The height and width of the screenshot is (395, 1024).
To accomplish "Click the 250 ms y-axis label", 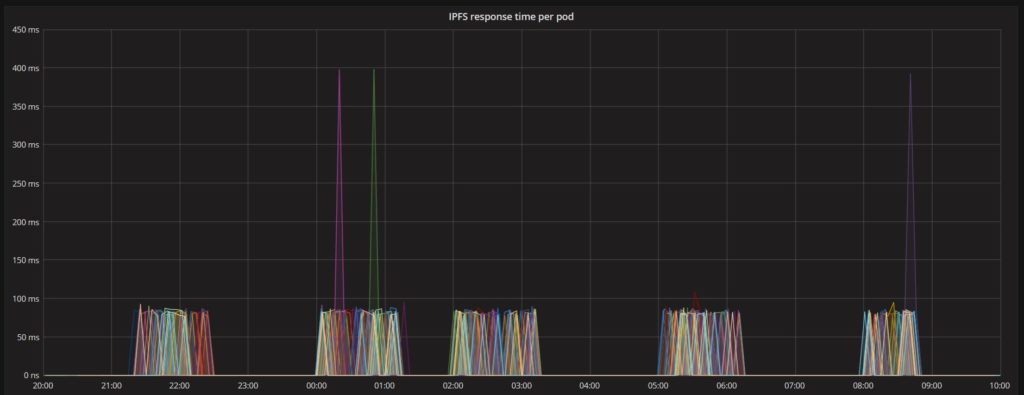I will pos(26,183).
